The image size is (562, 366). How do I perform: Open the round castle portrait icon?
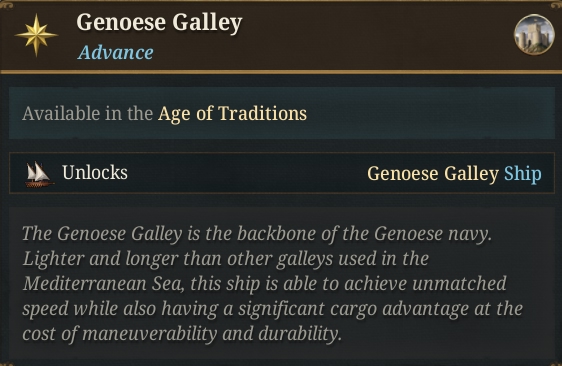coord(534,34)
